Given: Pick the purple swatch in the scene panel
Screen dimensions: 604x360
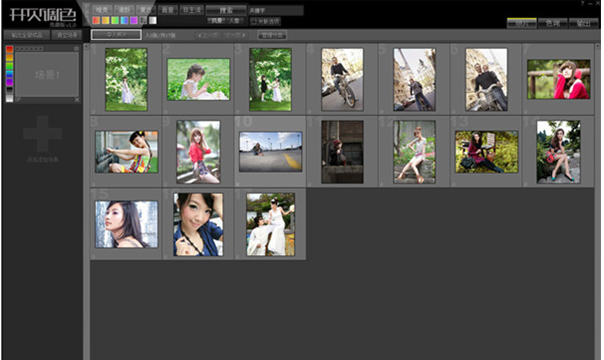Looking at the screenshot, I should click(x=9, y=82).
